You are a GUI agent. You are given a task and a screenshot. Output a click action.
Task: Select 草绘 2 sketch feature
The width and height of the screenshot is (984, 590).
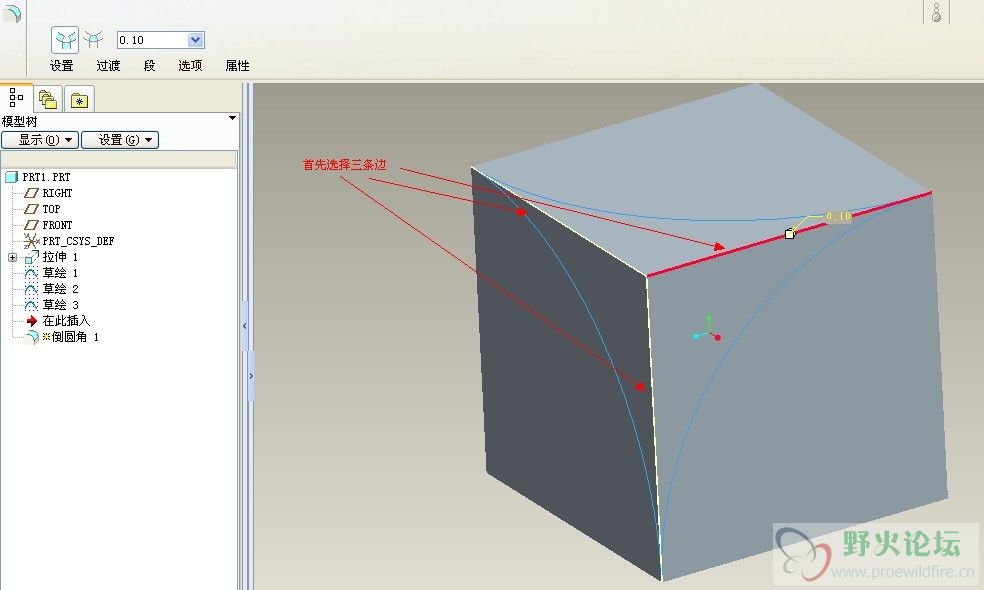click(60, 289)
